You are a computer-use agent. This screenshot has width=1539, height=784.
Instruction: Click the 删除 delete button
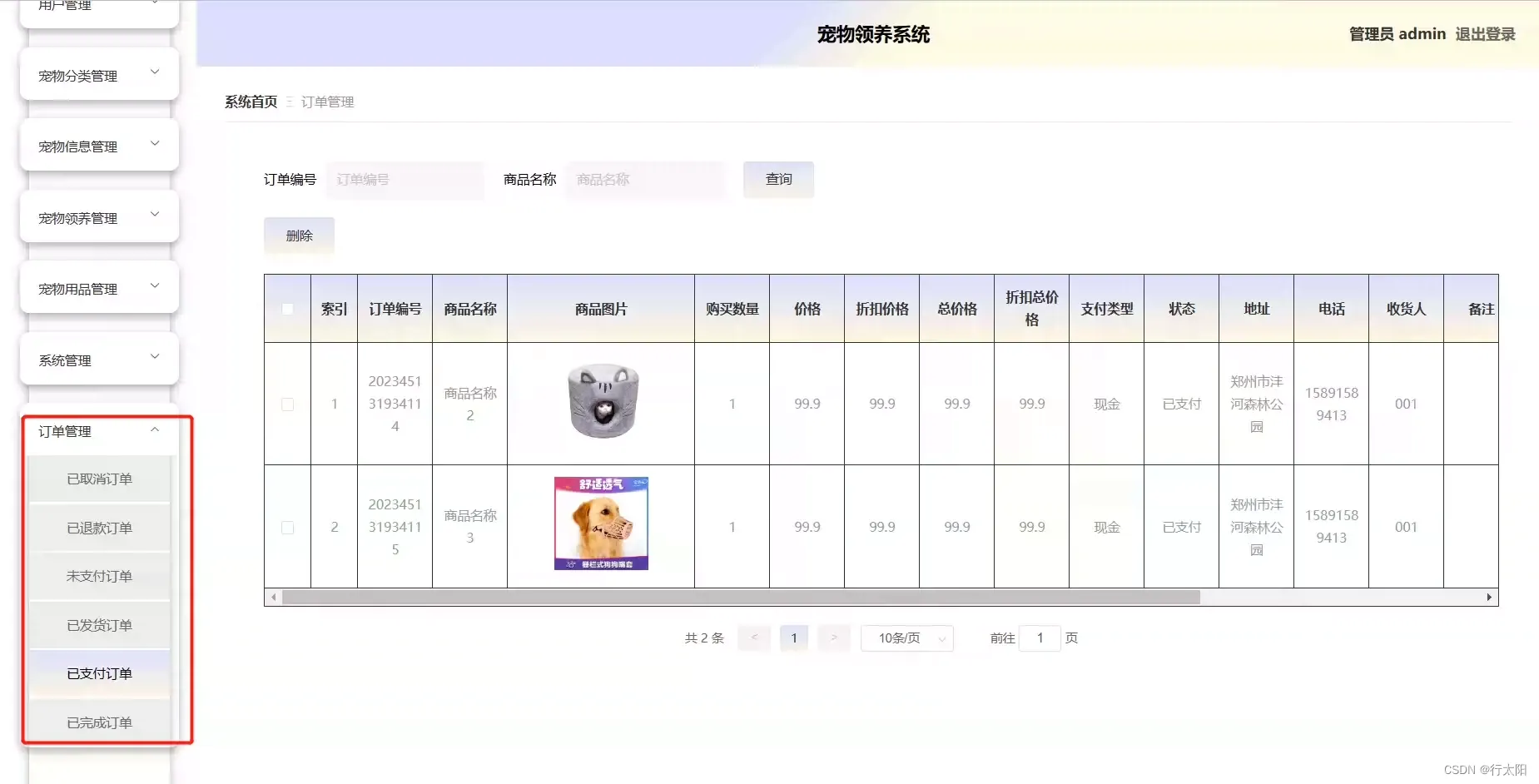299,236
